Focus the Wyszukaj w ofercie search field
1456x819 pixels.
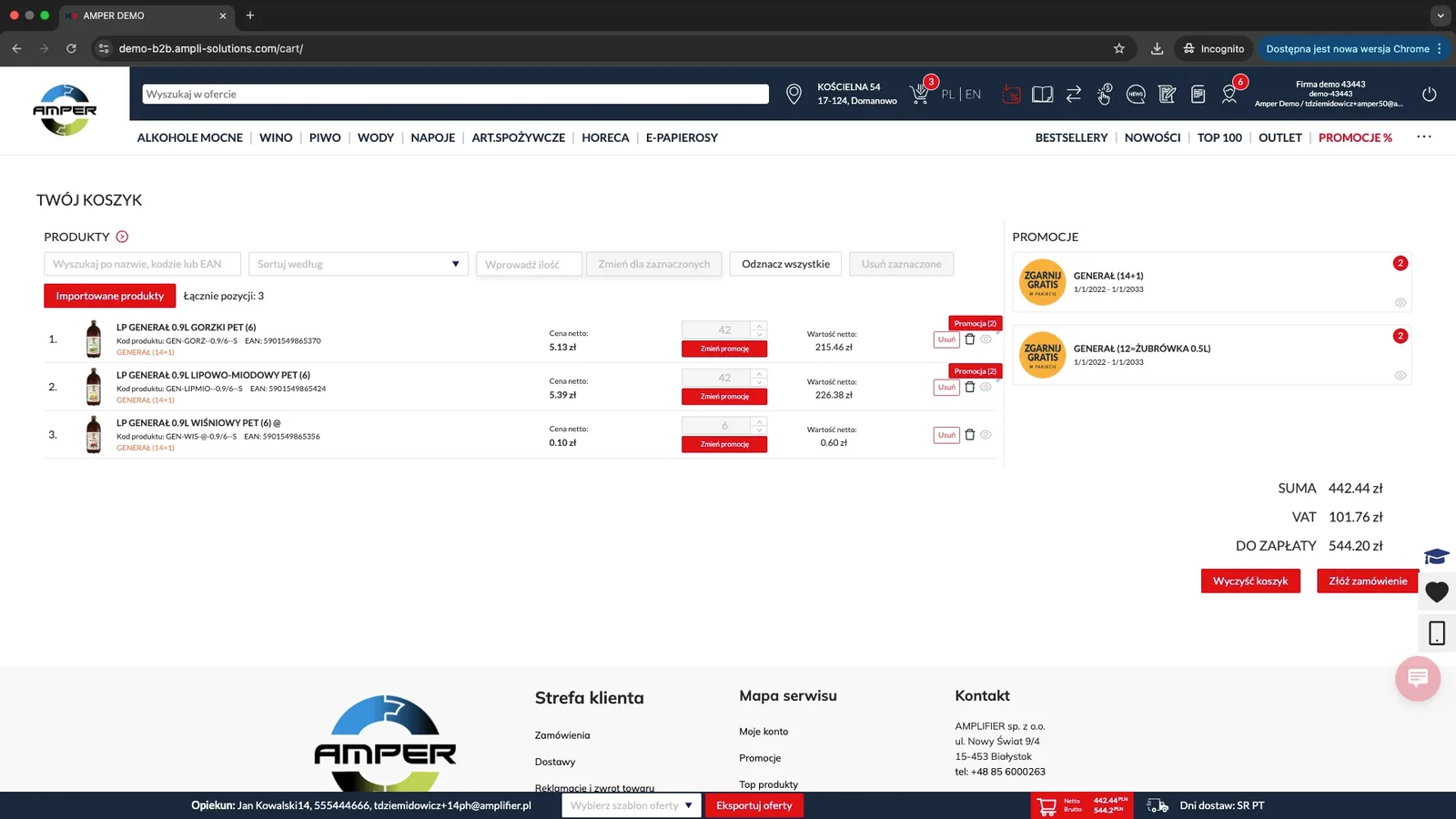tap(455, 94)
